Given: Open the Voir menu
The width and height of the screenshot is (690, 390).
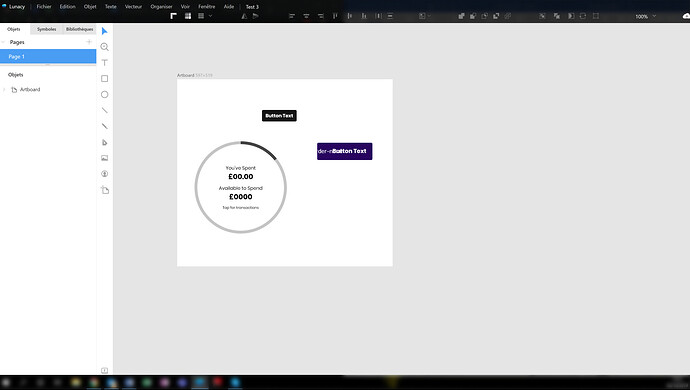Looking at the screenshot, I should click(185, 7).
